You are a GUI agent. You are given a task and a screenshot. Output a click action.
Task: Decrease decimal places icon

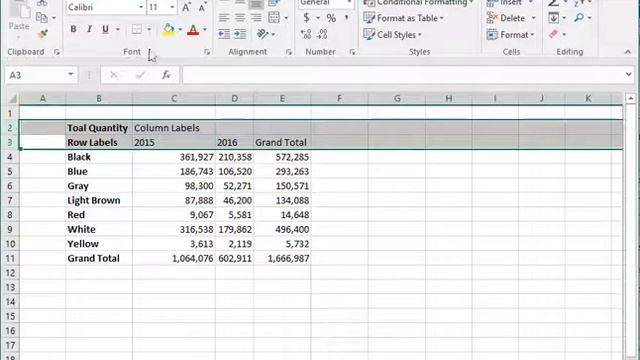click(x=322, y=34)
